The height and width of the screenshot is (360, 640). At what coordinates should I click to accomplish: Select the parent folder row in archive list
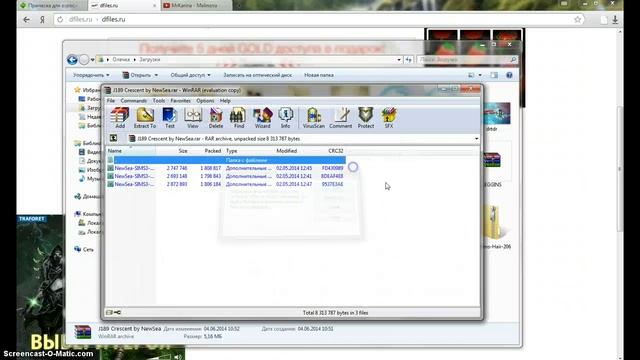tap(226, 160)
